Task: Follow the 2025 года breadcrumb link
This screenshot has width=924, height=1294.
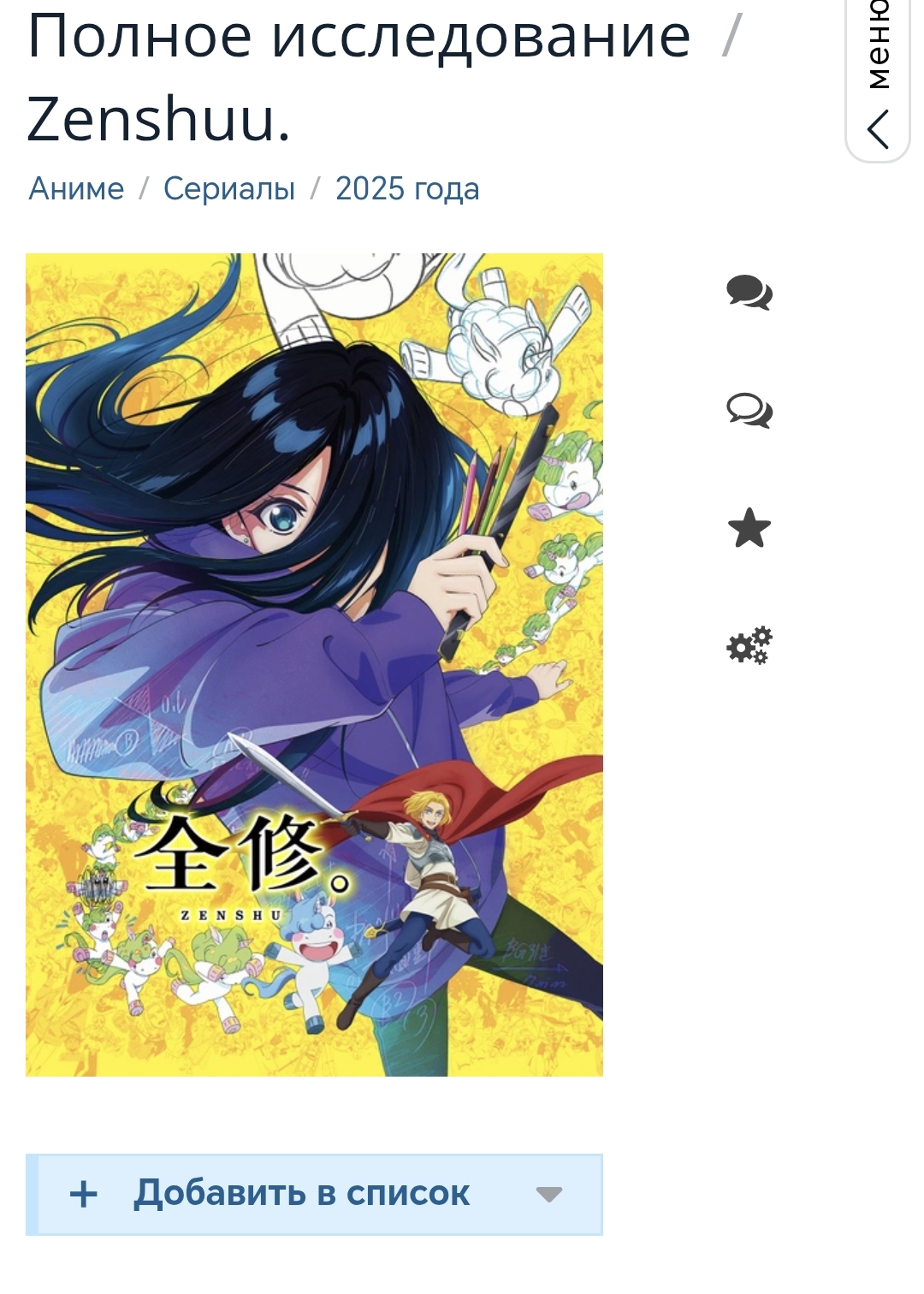Action: tap(407, 188)
